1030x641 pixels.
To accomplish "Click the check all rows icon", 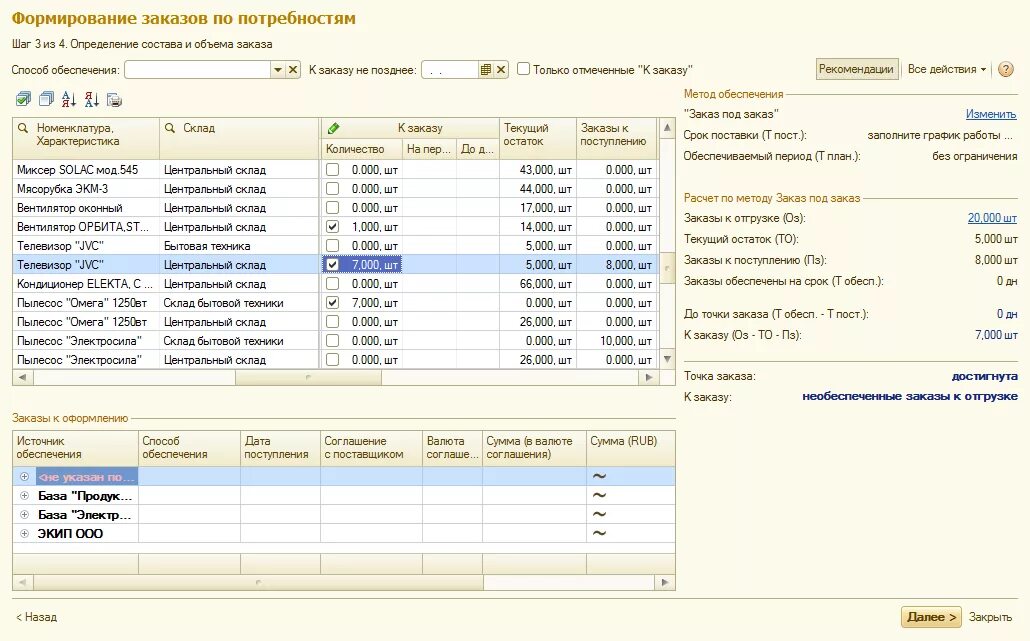I will point(23,99).
